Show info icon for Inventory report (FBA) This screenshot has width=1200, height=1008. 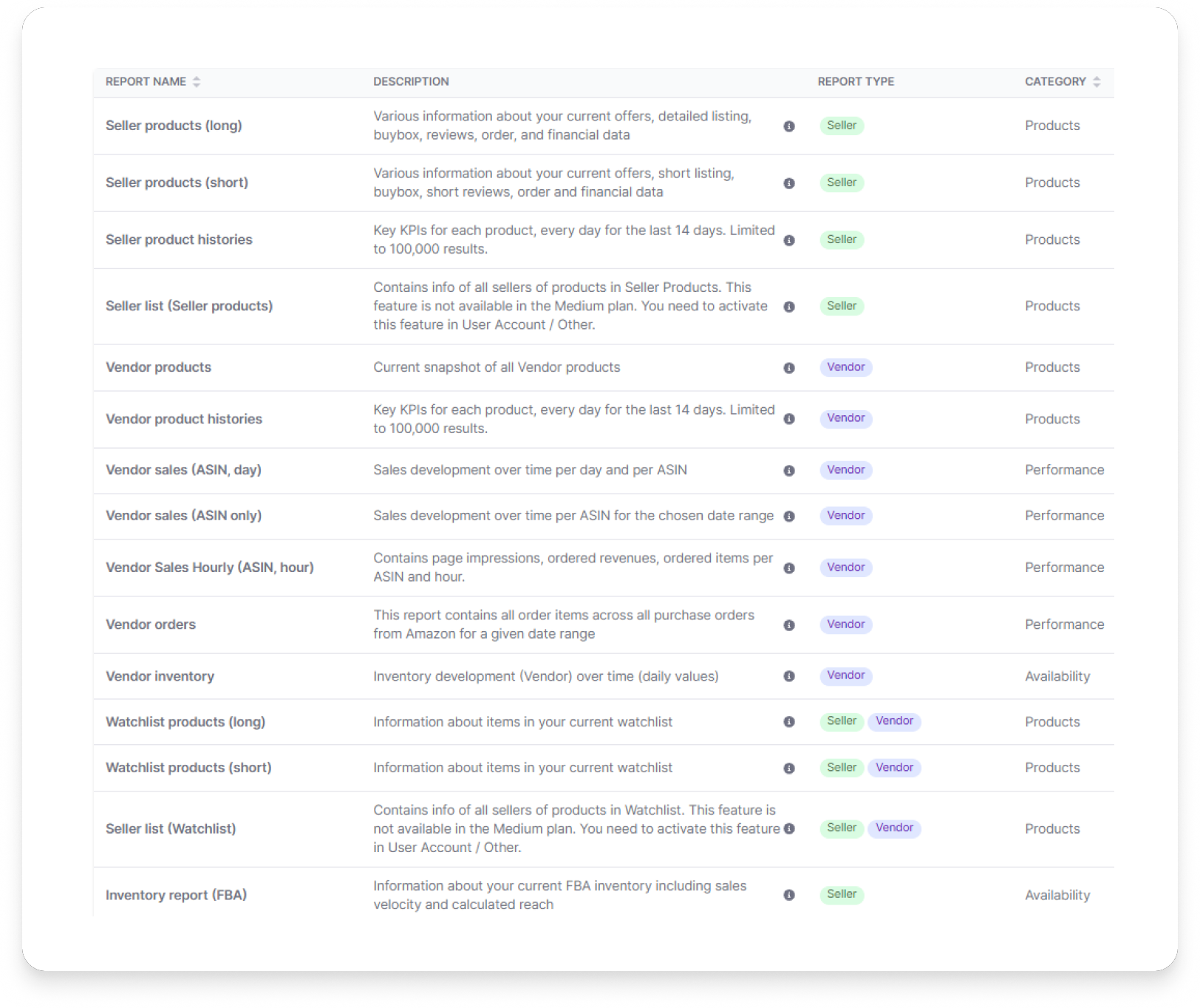coord(789,895)
